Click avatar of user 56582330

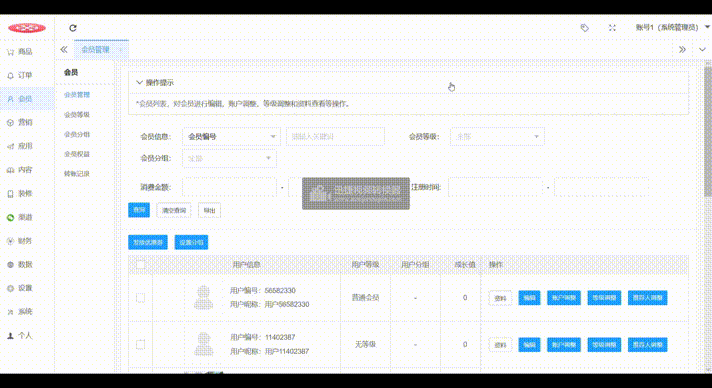point(203,298)
